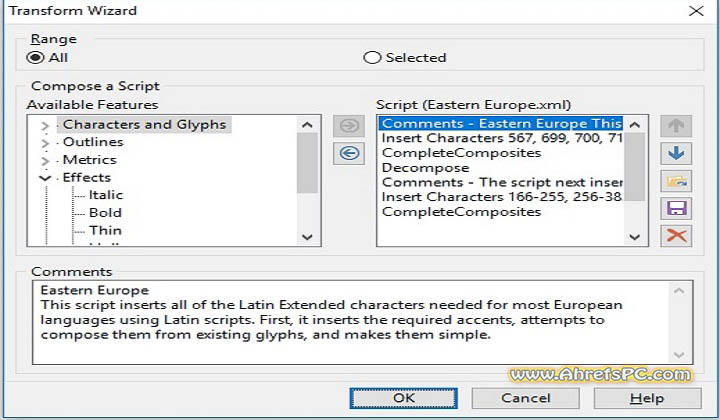Click Script list scroll up arrow

tap(635, 125)
